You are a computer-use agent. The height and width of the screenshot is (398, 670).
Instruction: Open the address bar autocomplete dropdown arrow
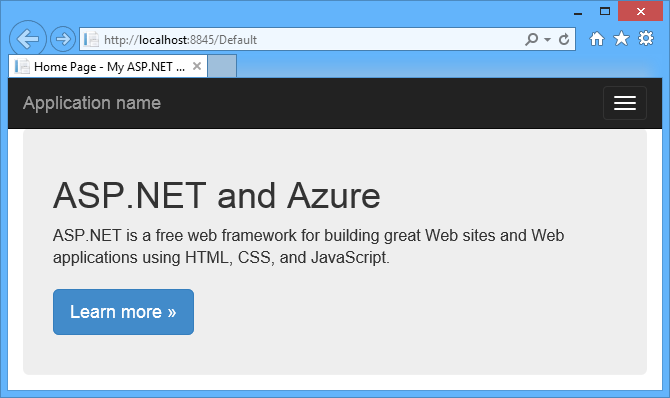point(547,40)
